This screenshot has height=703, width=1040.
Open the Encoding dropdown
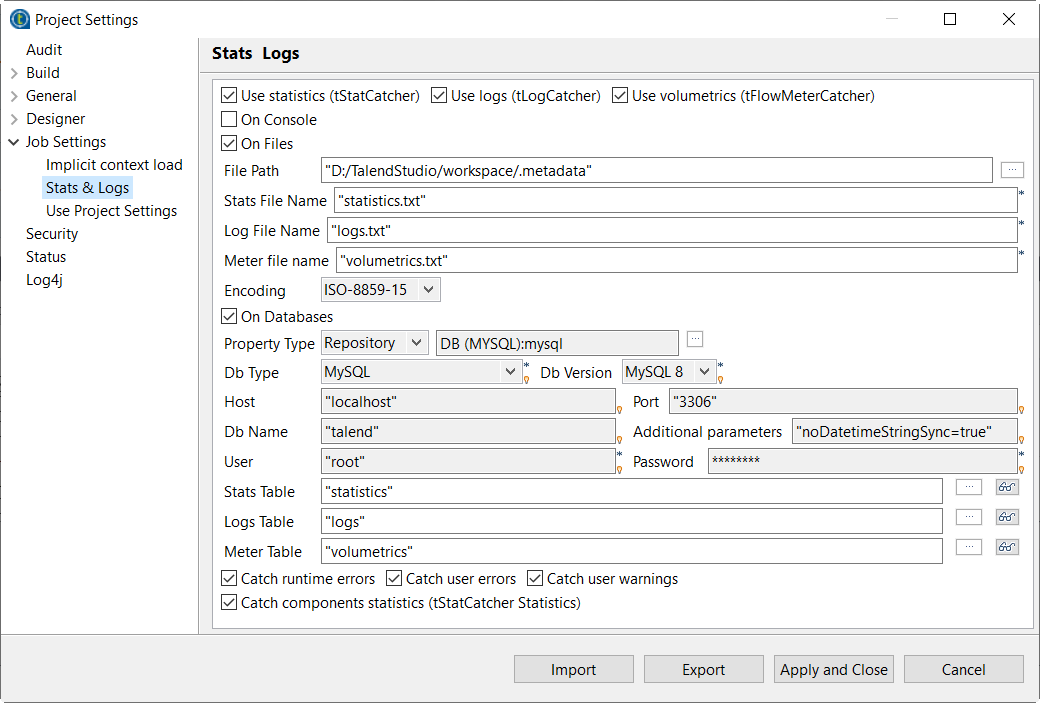tap(380, 290)
